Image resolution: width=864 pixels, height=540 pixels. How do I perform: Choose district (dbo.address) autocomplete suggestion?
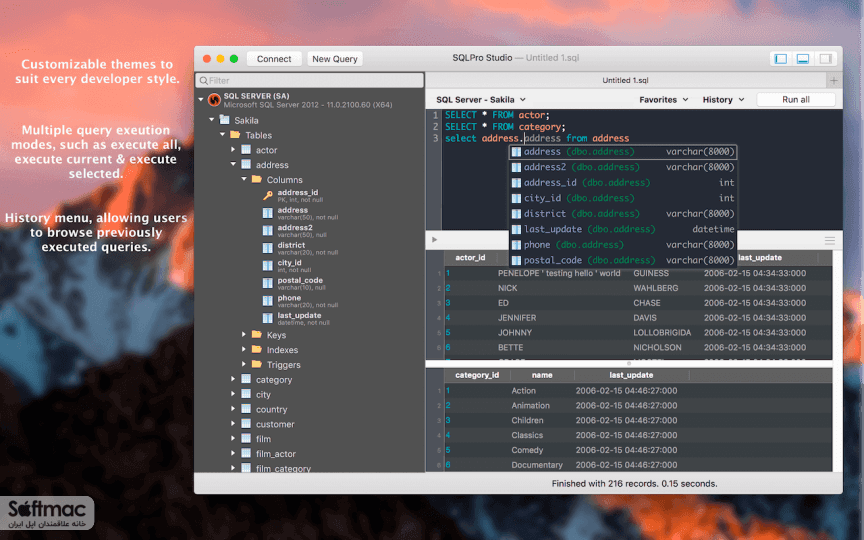coord(623,214)
